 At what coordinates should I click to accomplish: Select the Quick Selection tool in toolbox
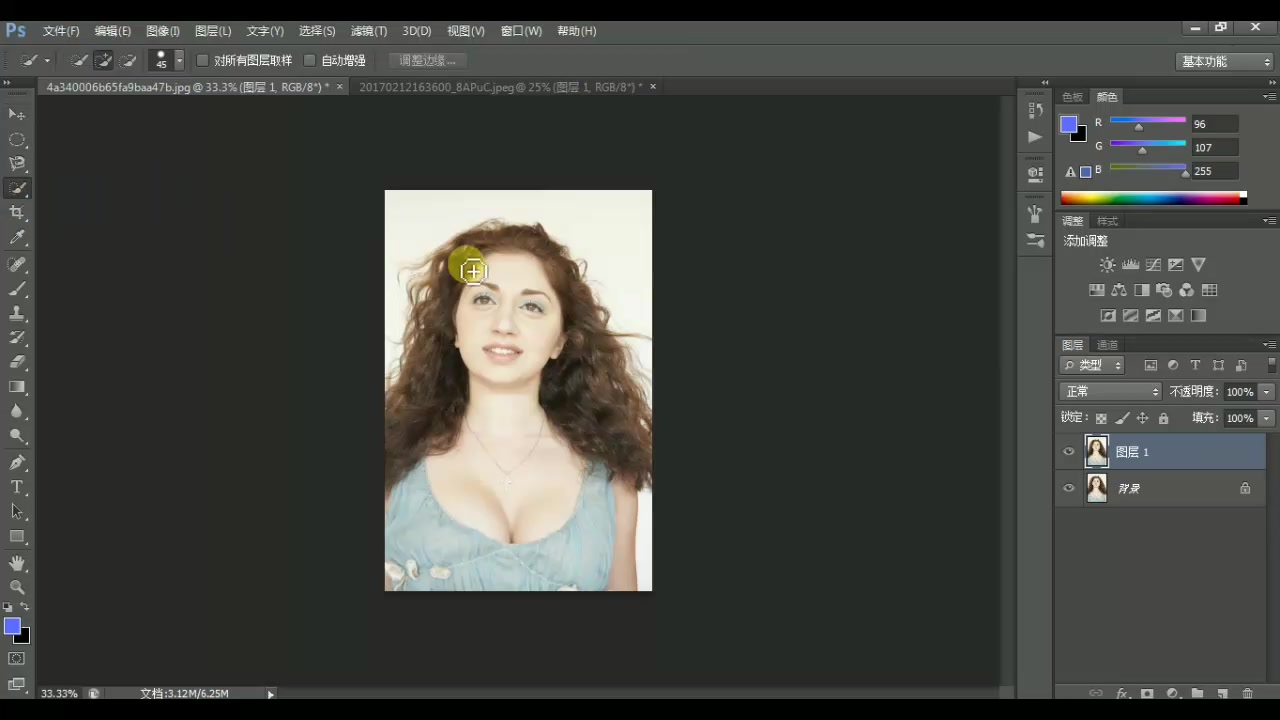(x=17, y=188)
